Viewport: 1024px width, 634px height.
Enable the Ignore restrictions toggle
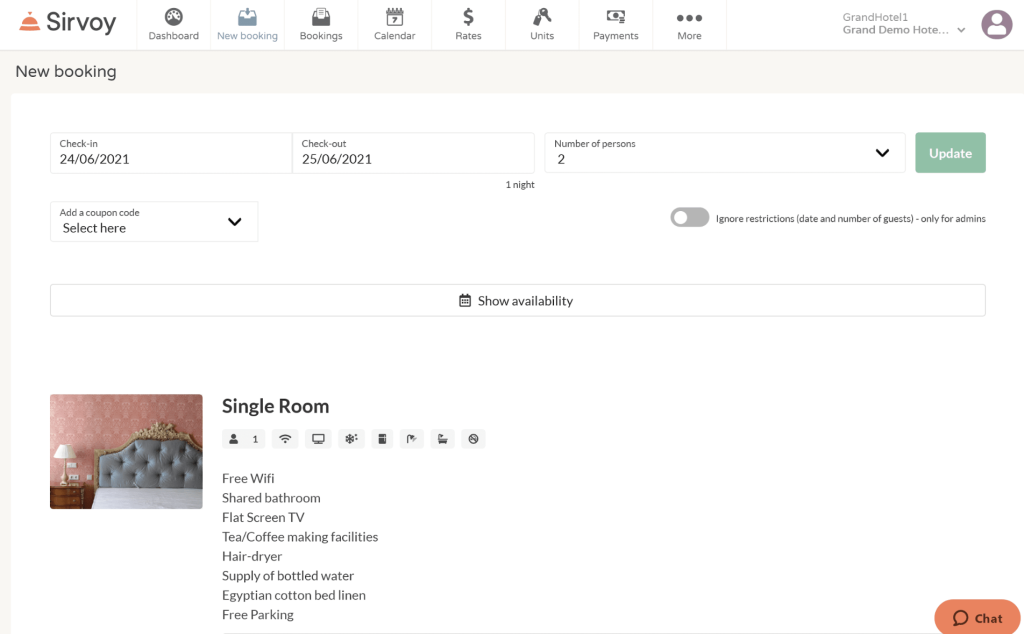coord(689,218)
